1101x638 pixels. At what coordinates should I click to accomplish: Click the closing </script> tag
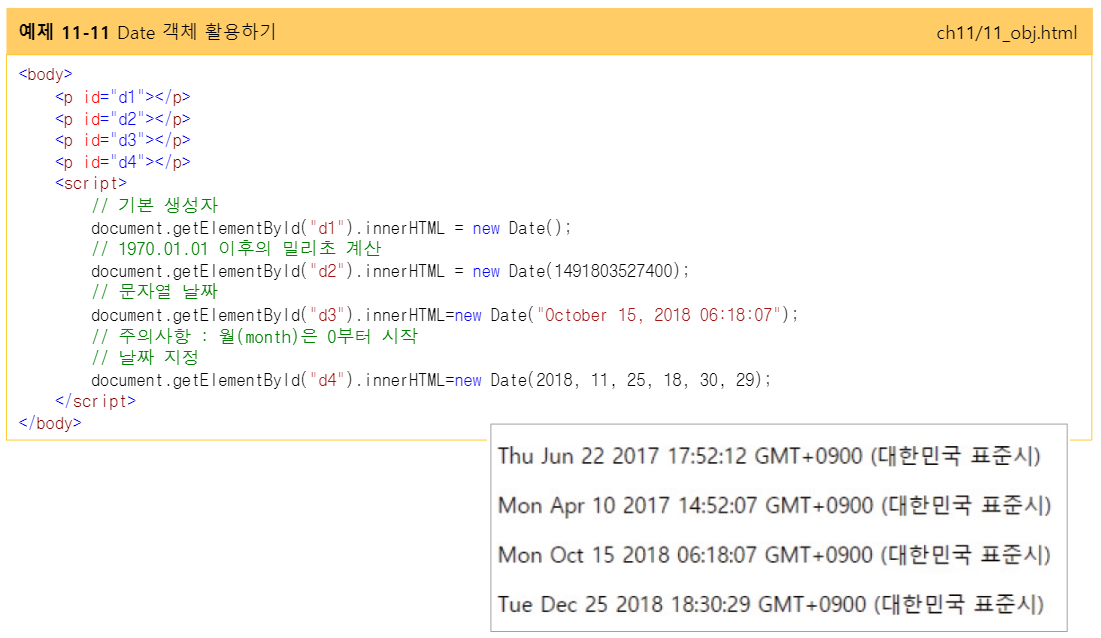(x=95, y=401)
